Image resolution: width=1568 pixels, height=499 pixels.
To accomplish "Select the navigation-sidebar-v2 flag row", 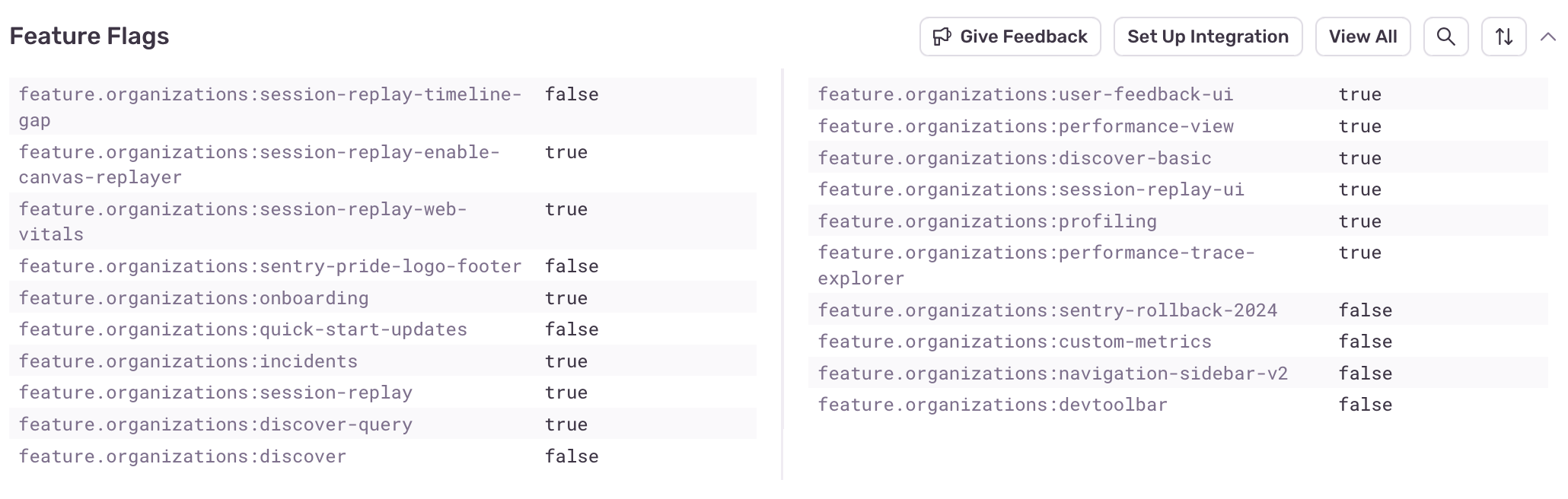I will coord(1053,373).
